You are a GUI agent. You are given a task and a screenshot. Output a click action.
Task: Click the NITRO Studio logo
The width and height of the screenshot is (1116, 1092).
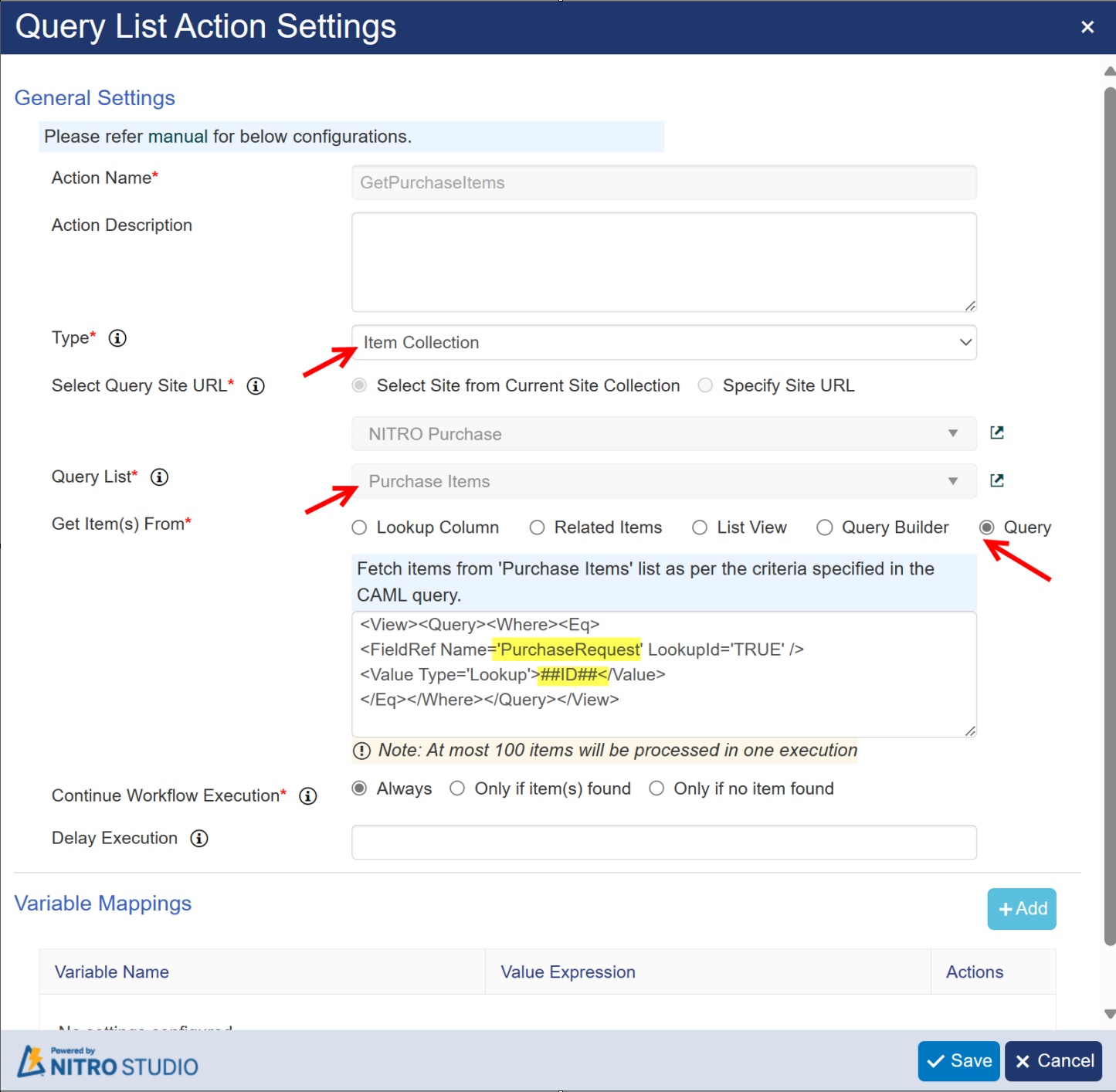[108, 1062]
